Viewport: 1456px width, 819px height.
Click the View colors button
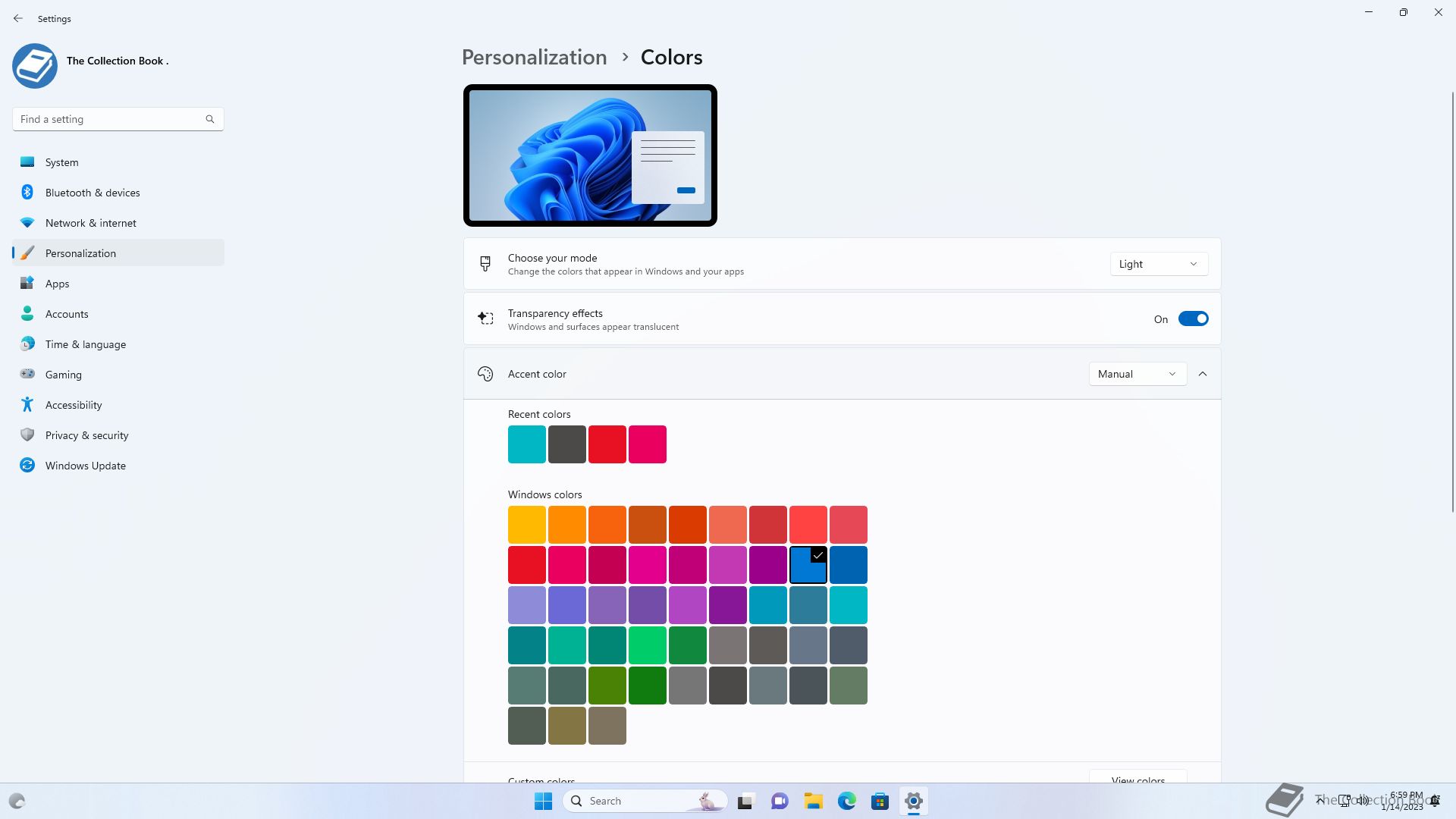click(1137, 777)
